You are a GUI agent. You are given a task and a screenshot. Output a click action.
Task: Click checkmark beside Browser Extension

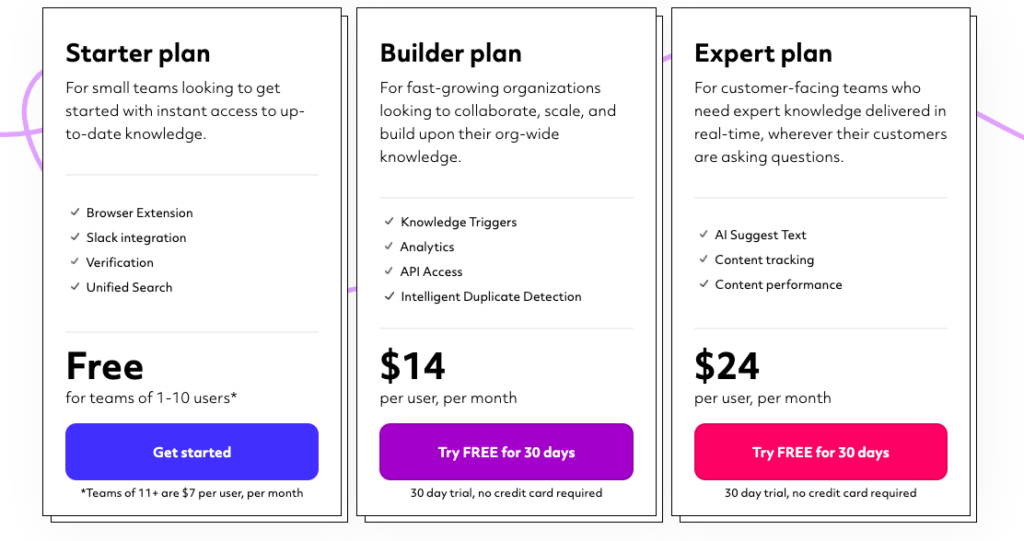click(75, 212)
